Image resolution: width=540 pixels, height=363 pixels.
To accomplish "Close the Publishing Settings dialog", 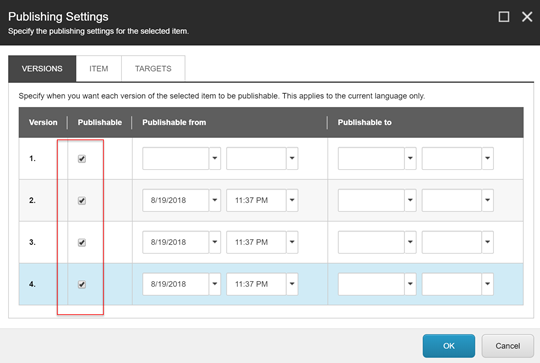I will coord(527,17).
